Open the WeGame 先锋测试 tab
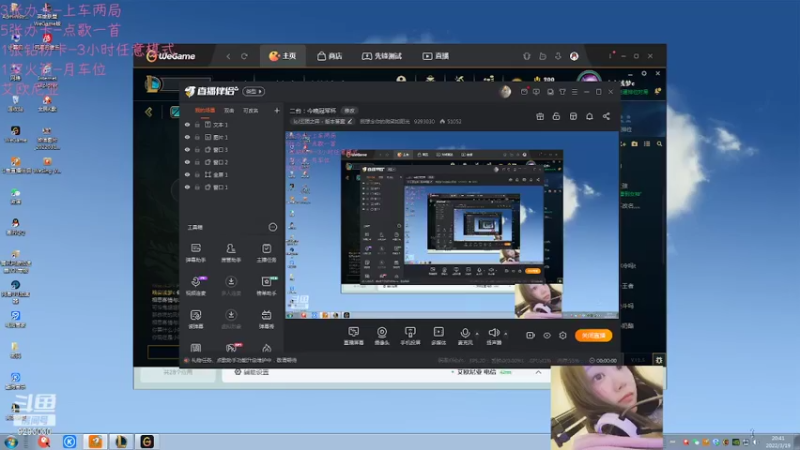Image resolution: width=800 pixels, height=450 pixels. coord(382,56)
